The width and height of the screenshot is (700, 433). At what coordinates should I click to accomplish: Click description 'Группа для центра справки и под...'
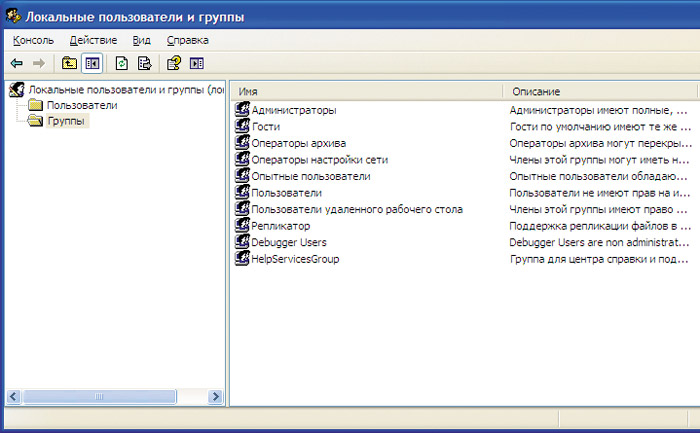point(599,259)
